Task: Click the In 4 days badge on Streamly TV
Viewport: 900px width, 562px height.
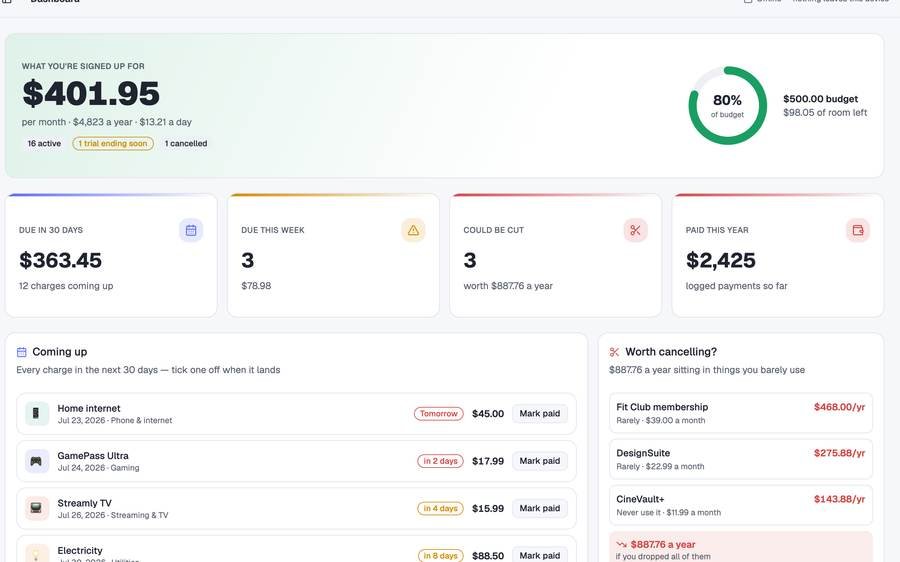Action: pyautogui.click(x=440, y=508)
